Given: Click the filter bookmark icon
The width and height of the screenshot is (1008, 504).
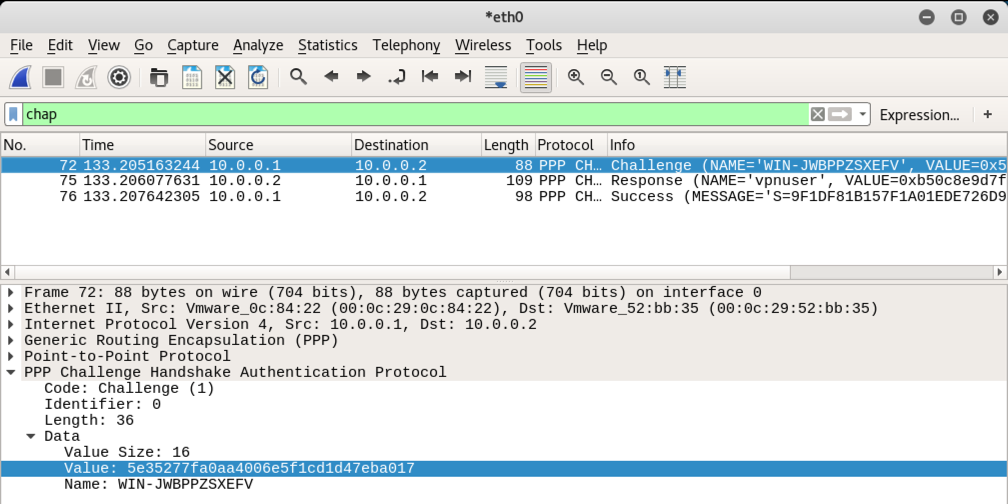Looking at the screenshot, I should [x=14, y=114].
